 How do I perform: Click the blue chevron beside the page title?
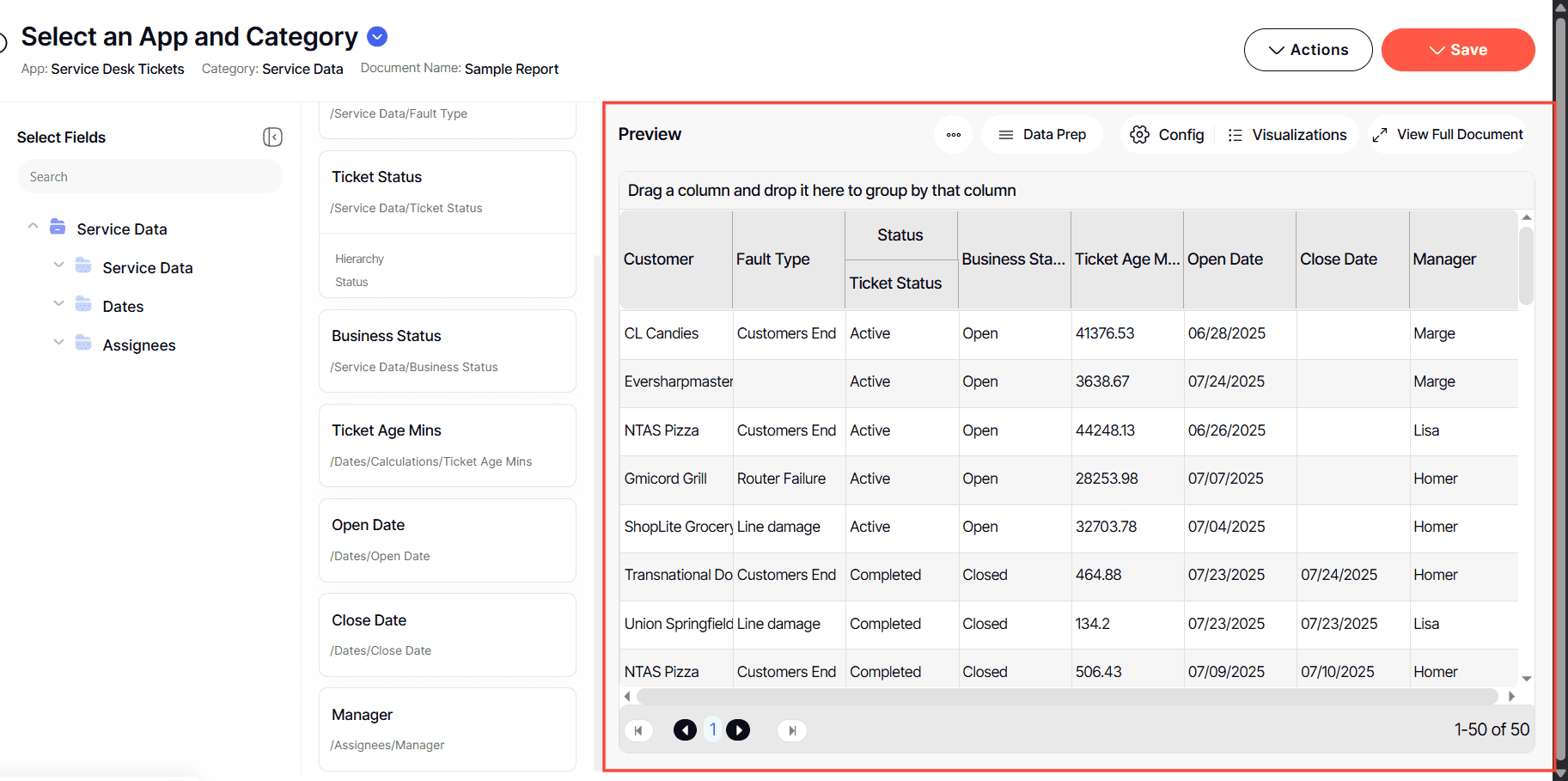pos(377,37)
